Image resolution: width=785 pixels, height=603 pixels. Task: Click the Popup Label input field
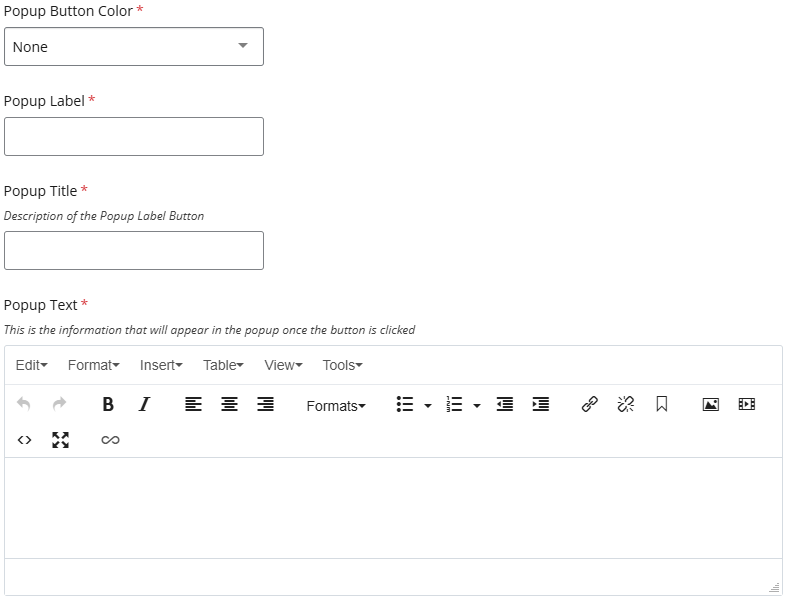coord(134,137)
